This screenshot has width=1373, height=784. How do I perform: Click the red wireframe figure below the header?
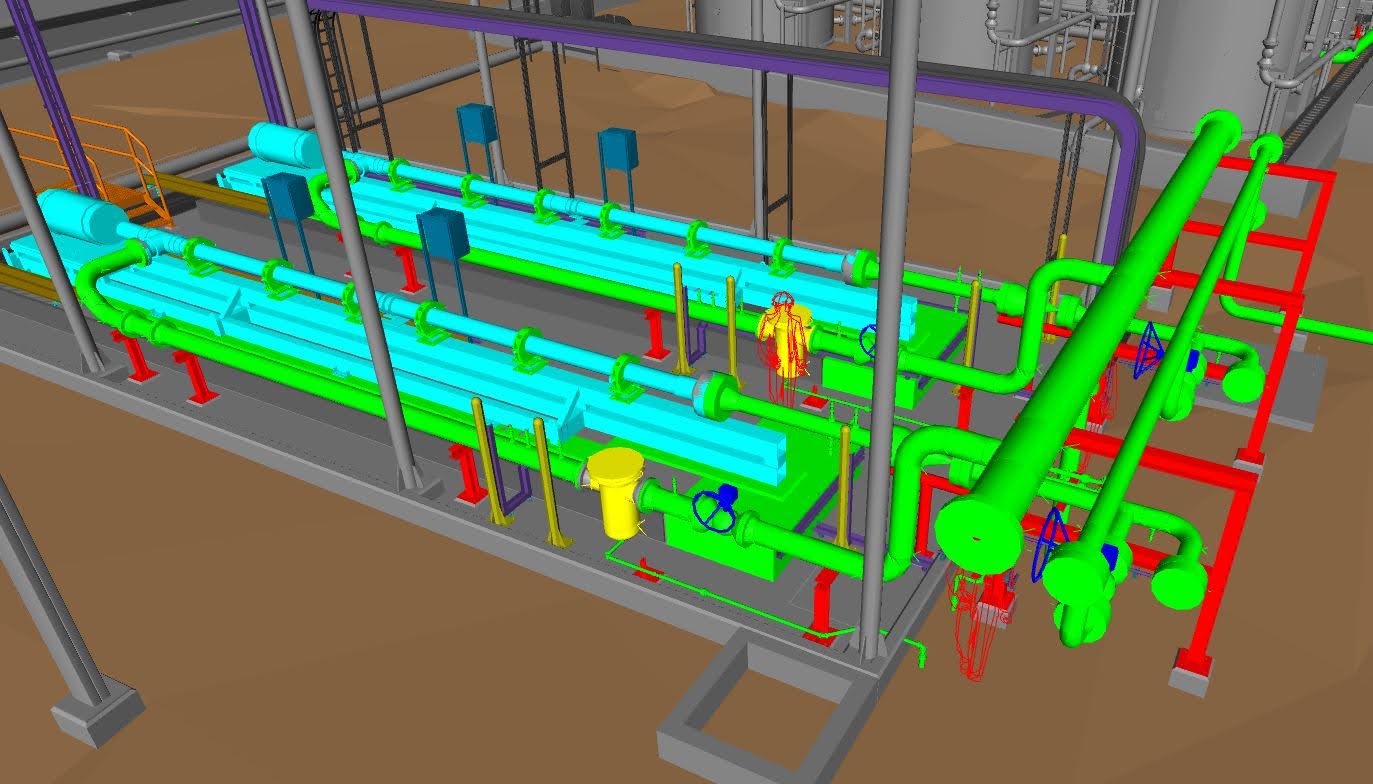click(x=977, y=620)
